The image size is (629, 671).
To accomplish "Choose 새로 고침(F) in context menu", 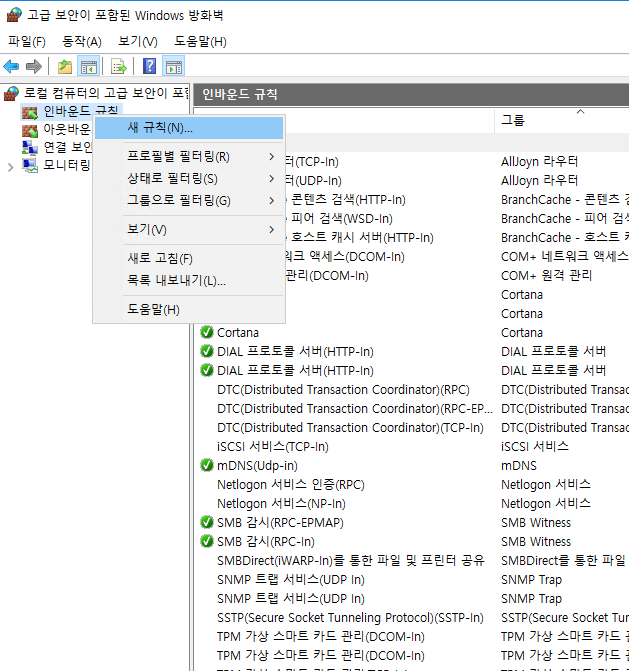I will coord(189,258).
